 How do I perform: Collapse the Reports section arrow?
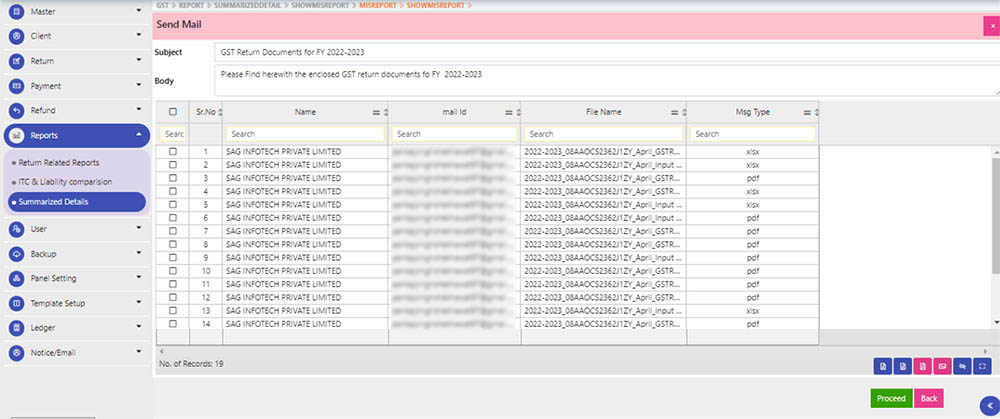click(138, 135)
